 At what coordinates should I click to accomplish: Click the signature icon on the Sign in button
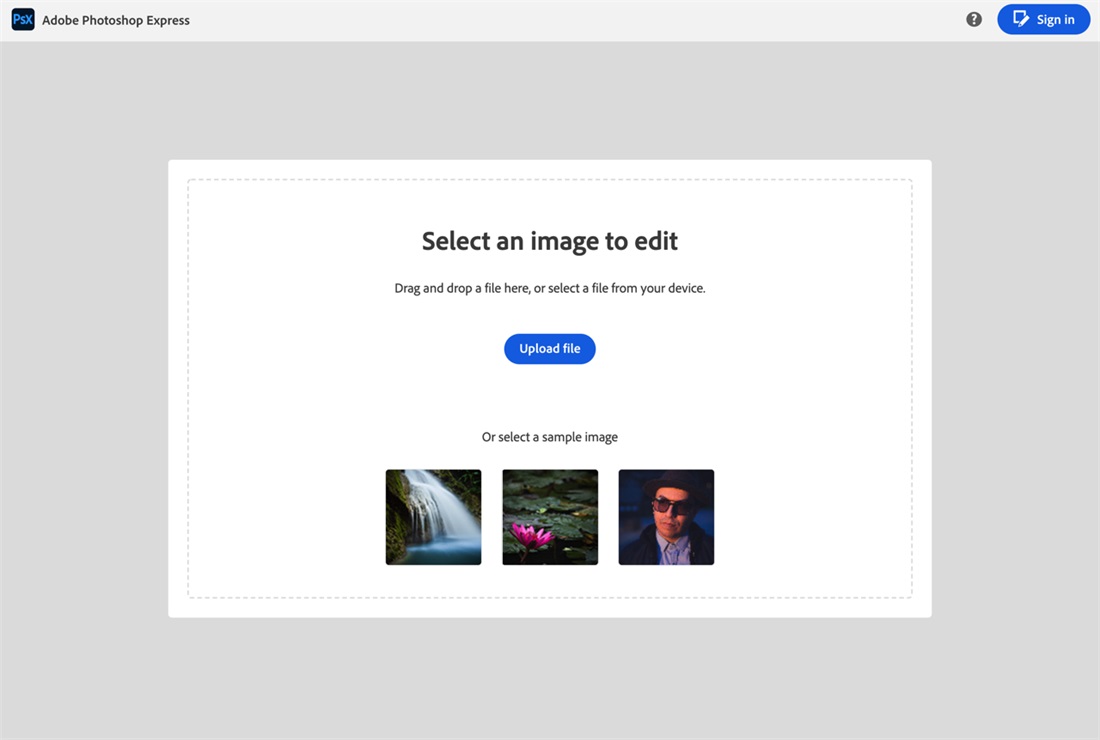tap(1020, 18)
